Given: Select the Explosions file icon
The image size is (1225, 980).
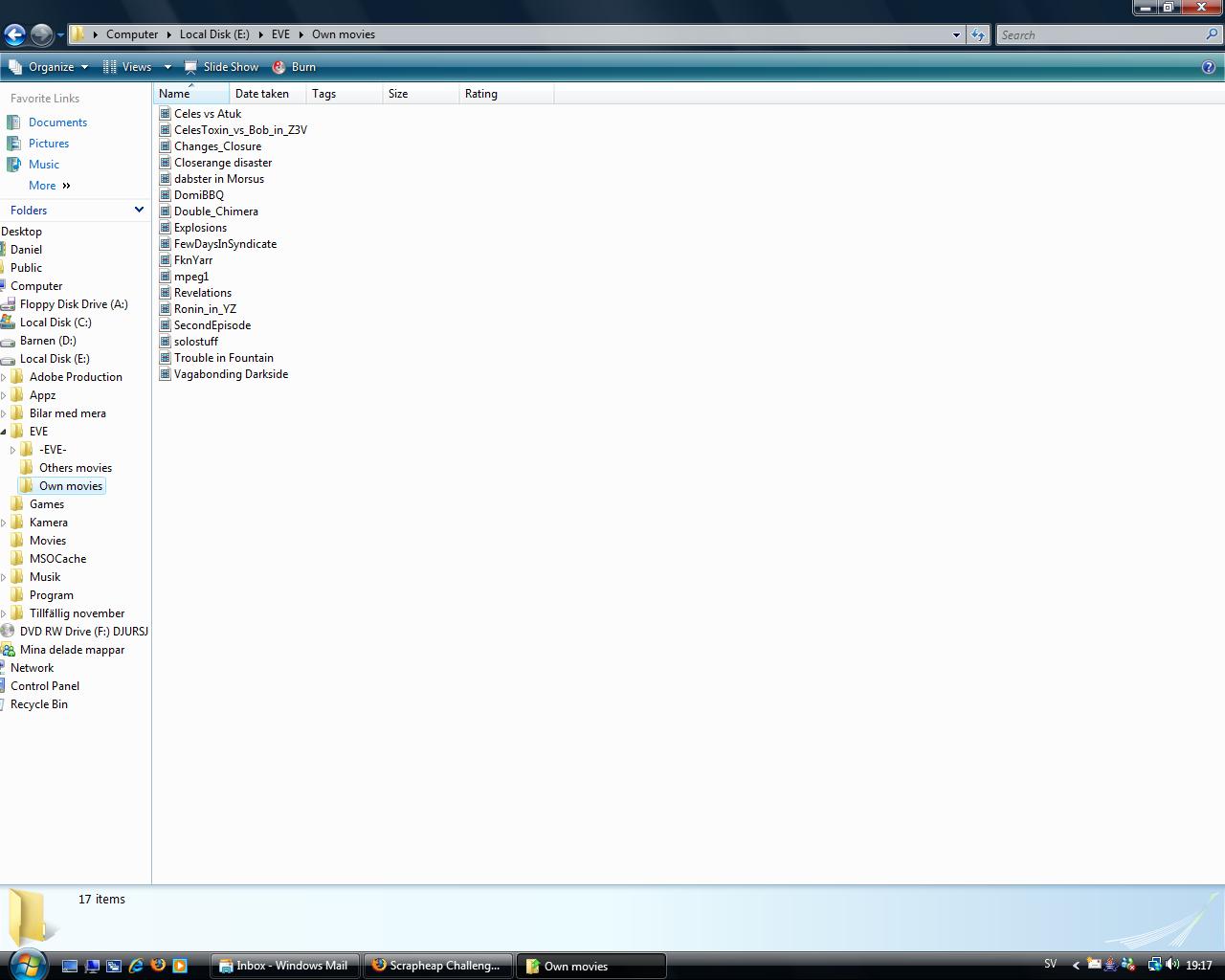Looking at the screenshot, I should (165, 228).
